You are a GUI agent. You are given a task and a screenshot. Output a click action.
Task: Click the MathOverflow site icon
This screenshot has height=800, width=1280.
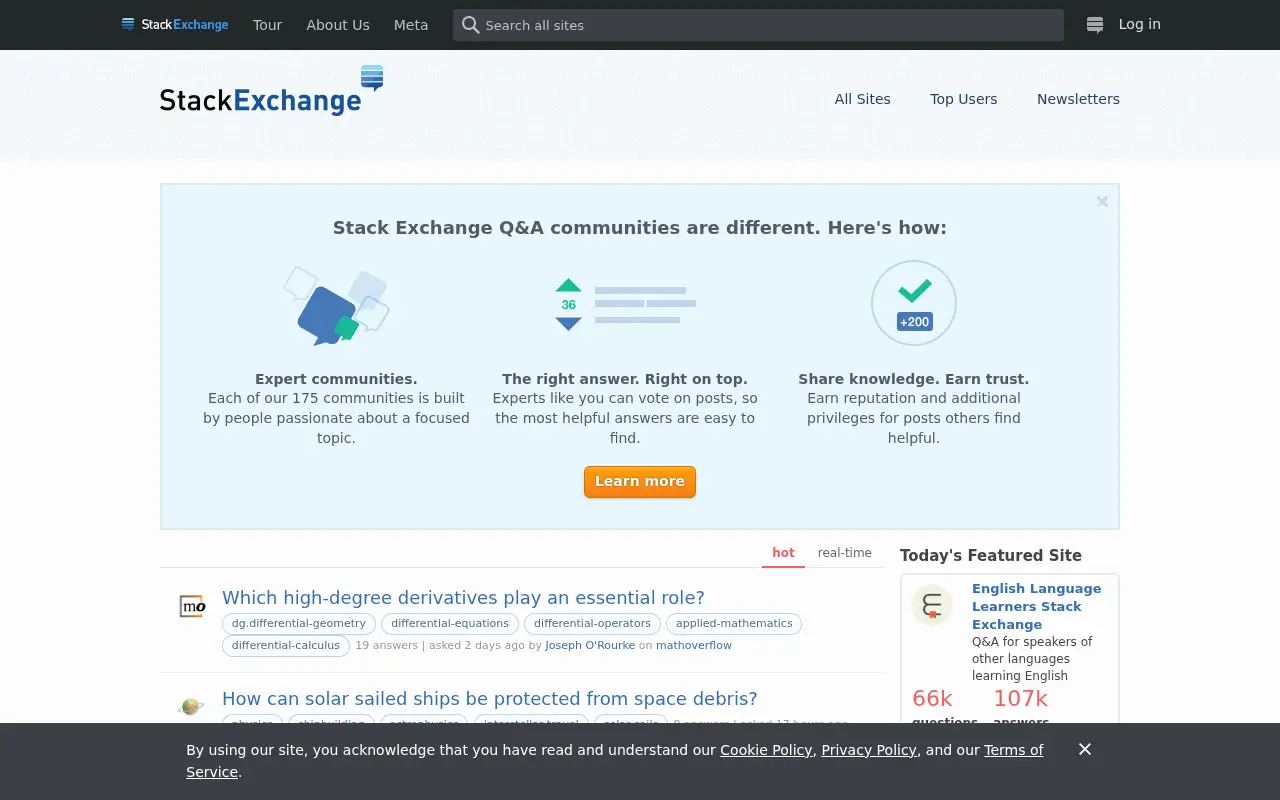(192, 606)
